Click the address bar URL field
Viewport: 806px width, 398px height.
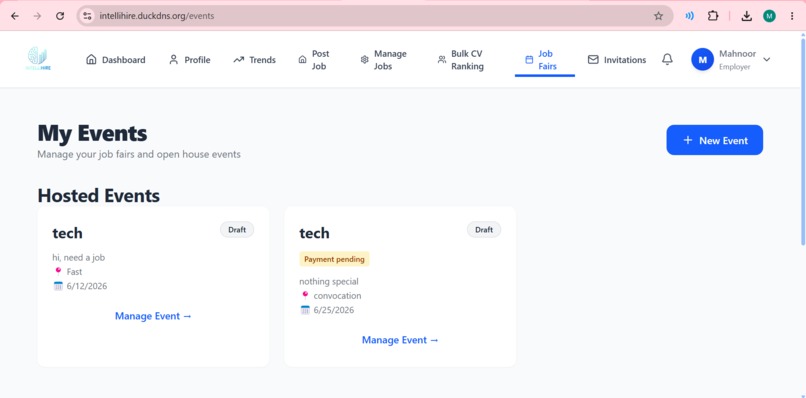[375, 16]
